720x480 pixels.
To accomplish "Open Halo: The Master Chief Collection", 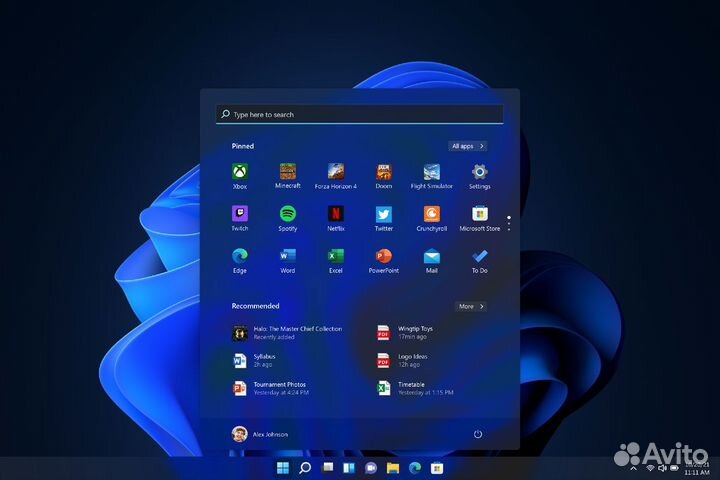I will (288, 333).
